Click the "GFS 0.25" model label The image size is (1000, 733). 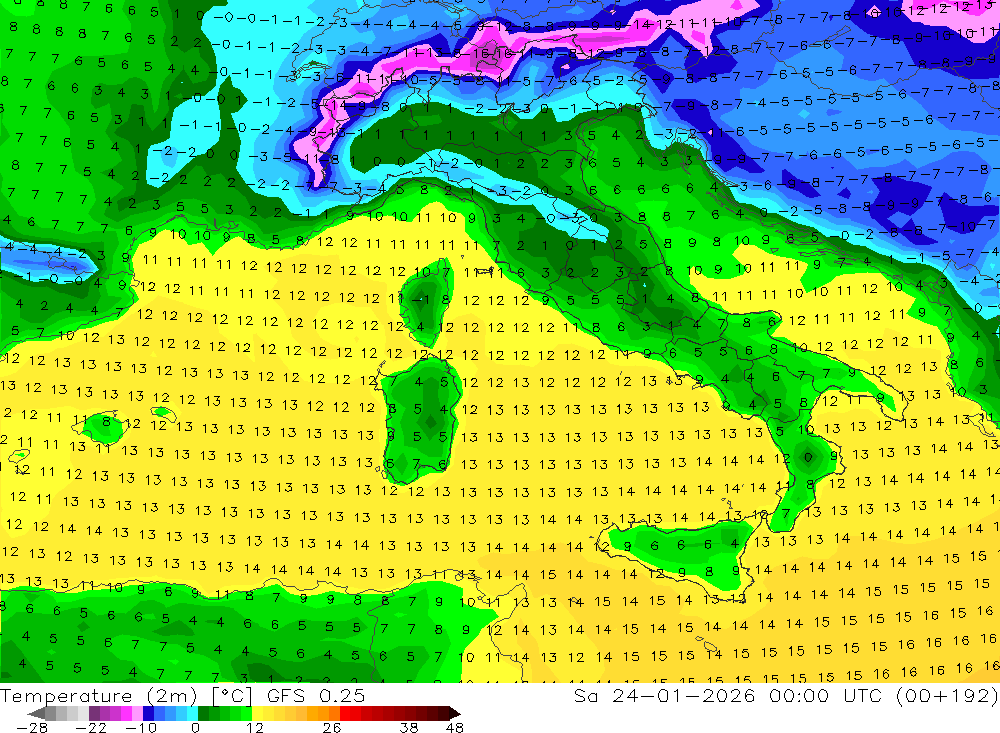(x=316, y=696)
